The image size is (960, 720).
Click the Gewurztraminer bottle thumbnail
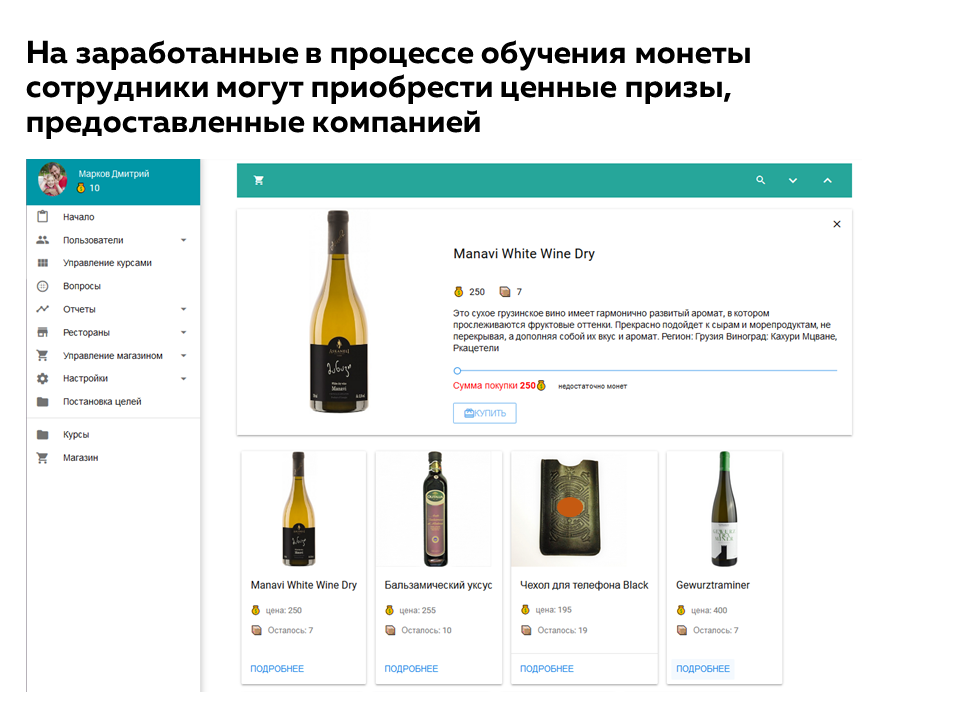[724, 509]
